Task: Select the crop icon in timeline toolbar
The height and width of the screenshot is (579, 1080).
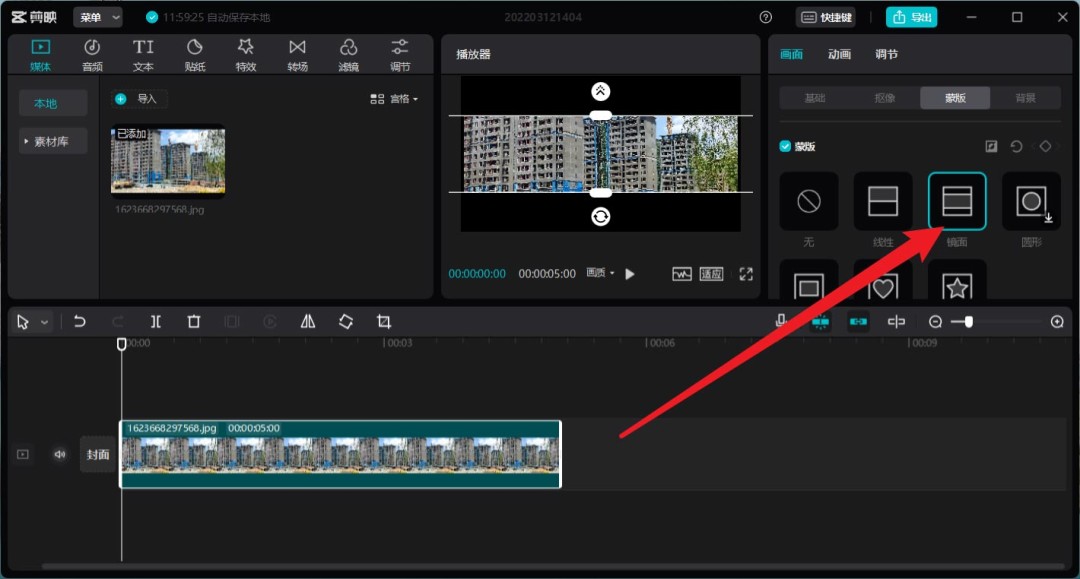Action: tap(385, 321)
